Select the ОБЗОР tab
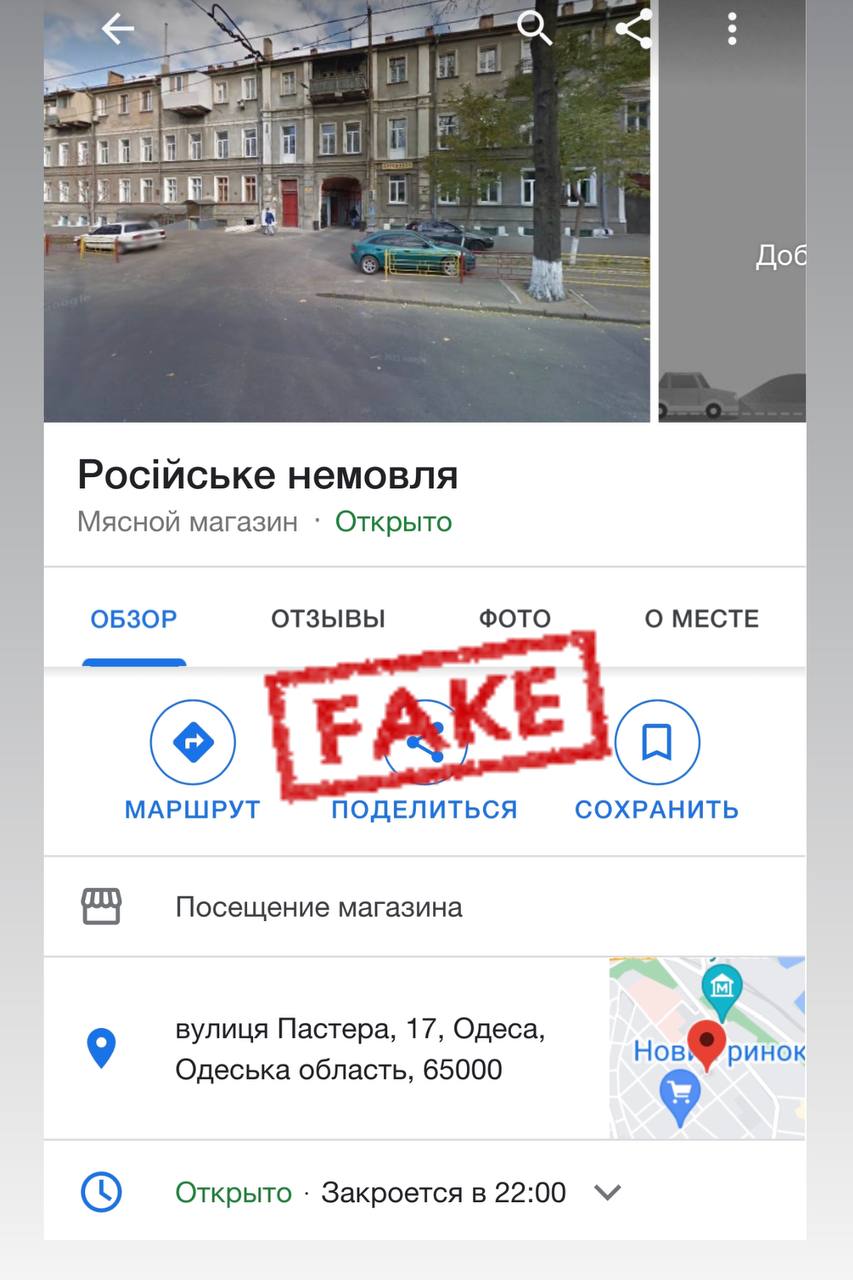853x1280 pixels. point(134,619)
